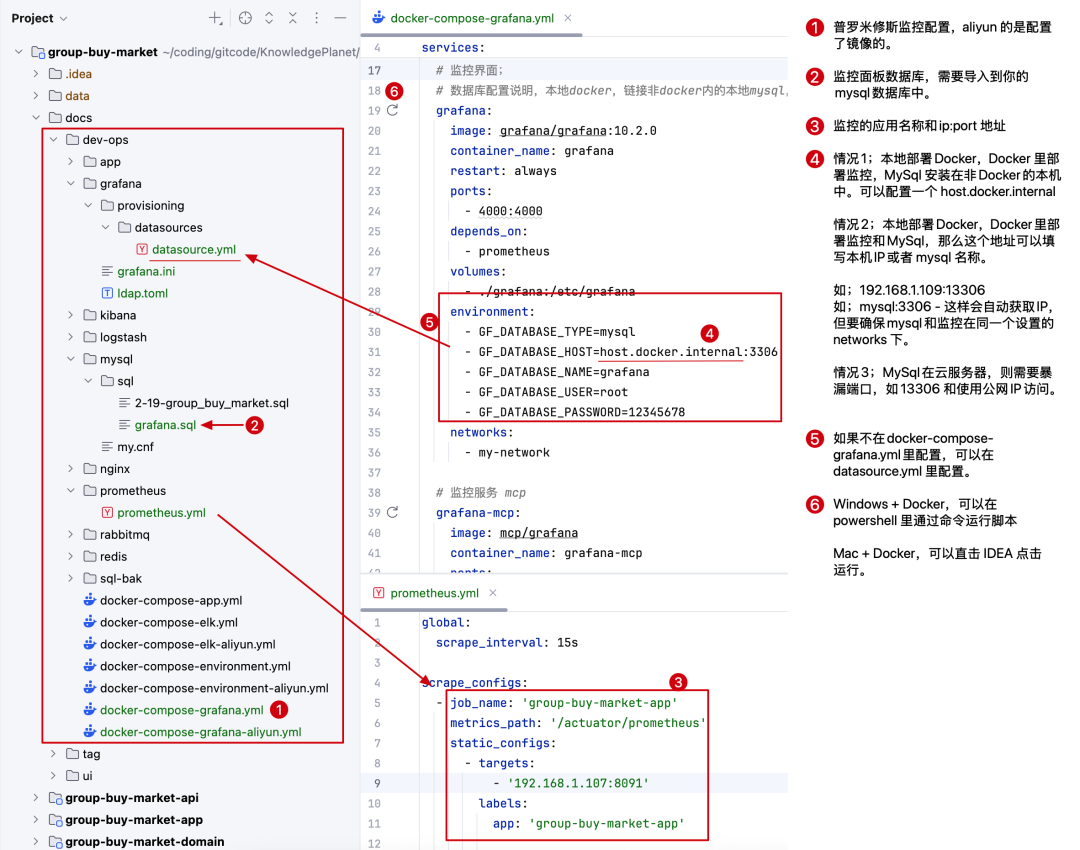This screenshot has width=1080, height=850.
Task: Click docker-compose-environment-aliyun.yml docker icon
Action: (x=90, y=687)
